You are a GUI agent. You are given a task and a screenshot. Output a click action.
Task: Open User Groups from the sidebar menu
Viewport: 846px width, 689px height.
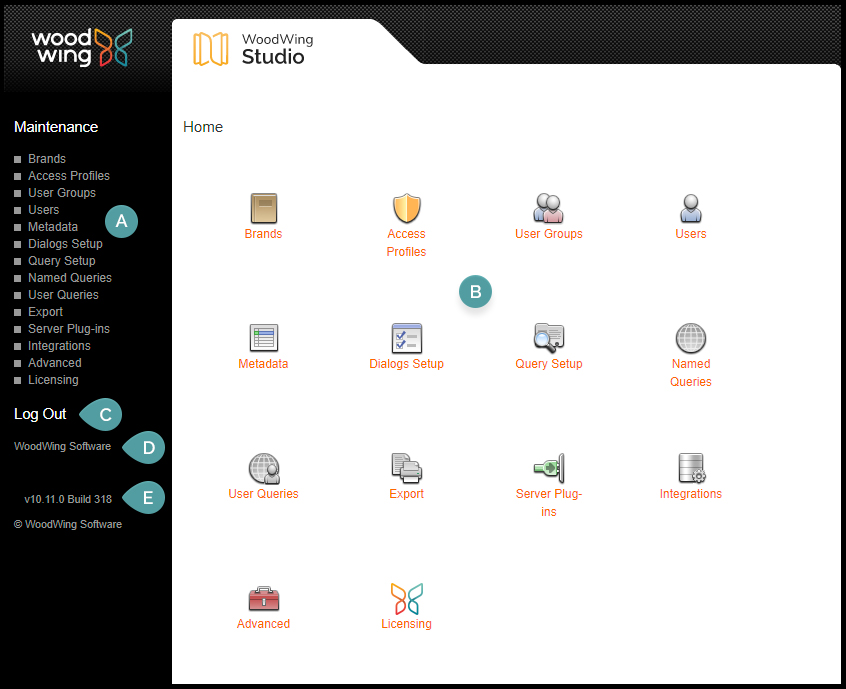pos(62,193)
